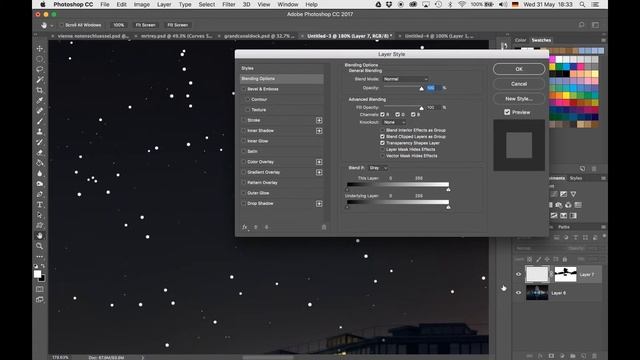Click the Fit Screen button

[145, 25]
